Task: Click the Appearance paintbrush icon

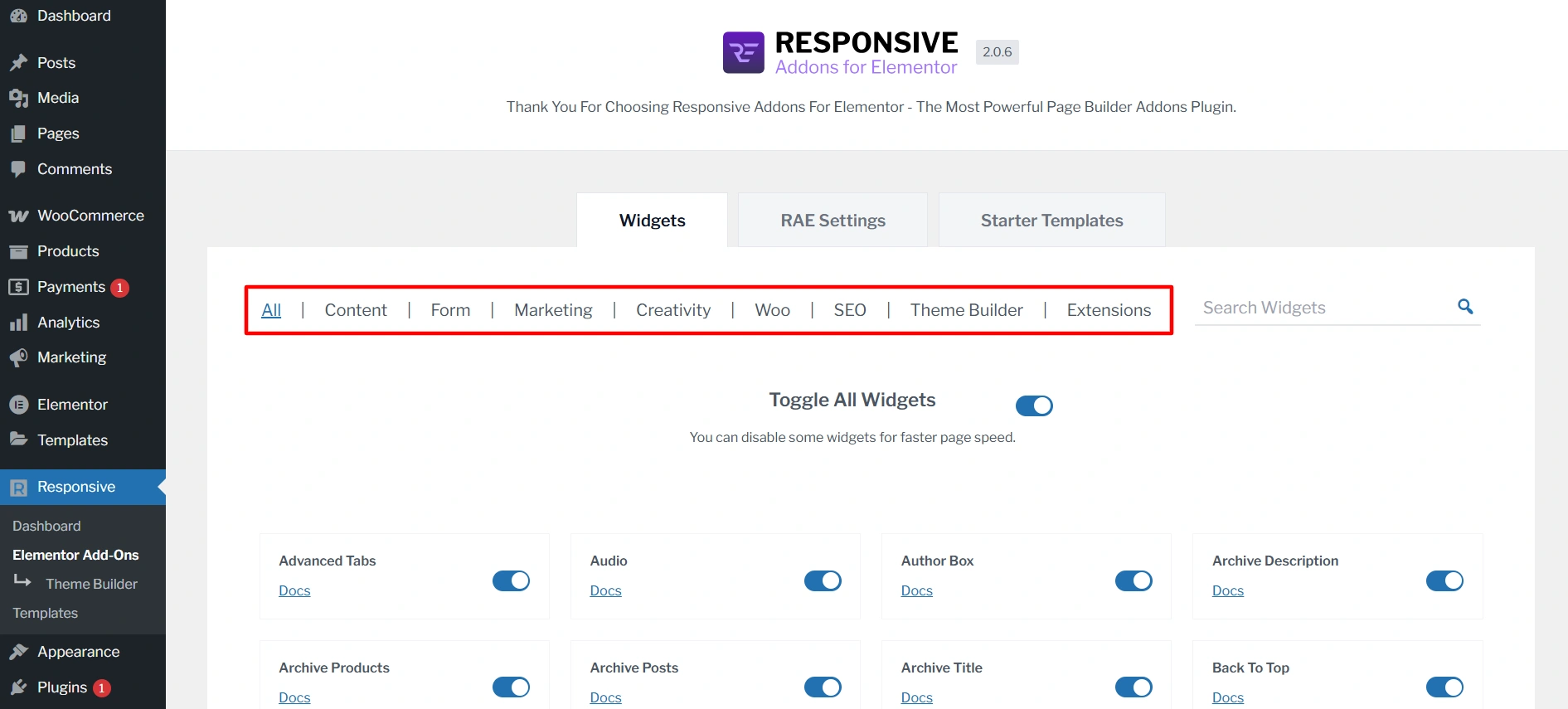Action: pos(18,652)
